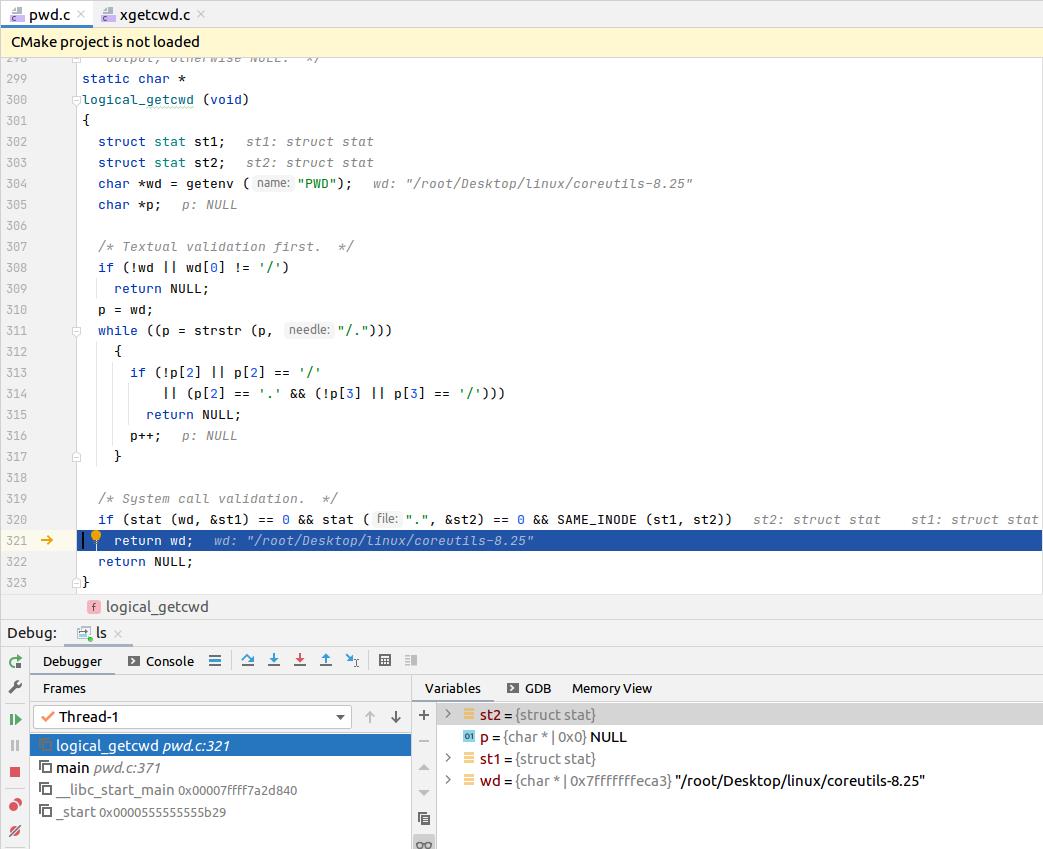
Task: Open the Thread-1 dropdown
Action: (192, 717)
